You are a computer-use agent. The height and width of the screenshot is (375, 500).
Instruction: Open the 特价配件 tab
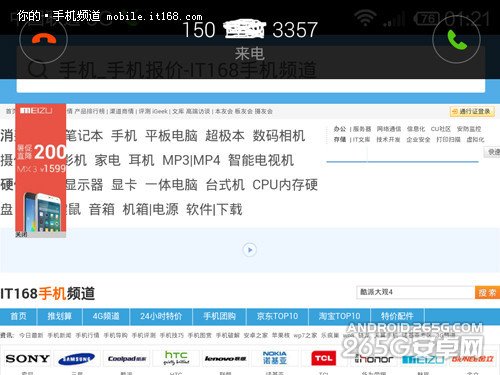click(x=397, y=316)
